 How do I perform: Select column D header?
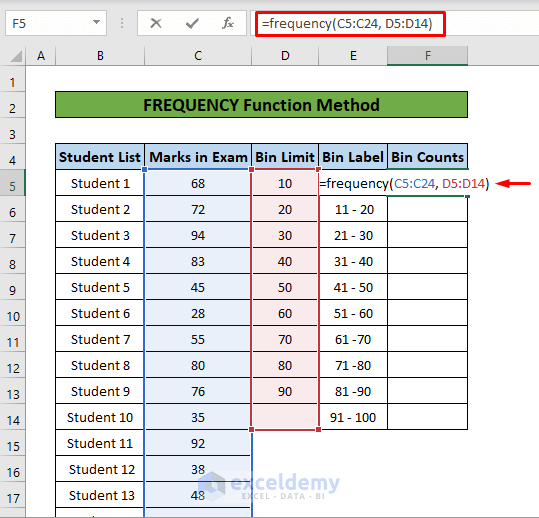click(x=285, y=56)
